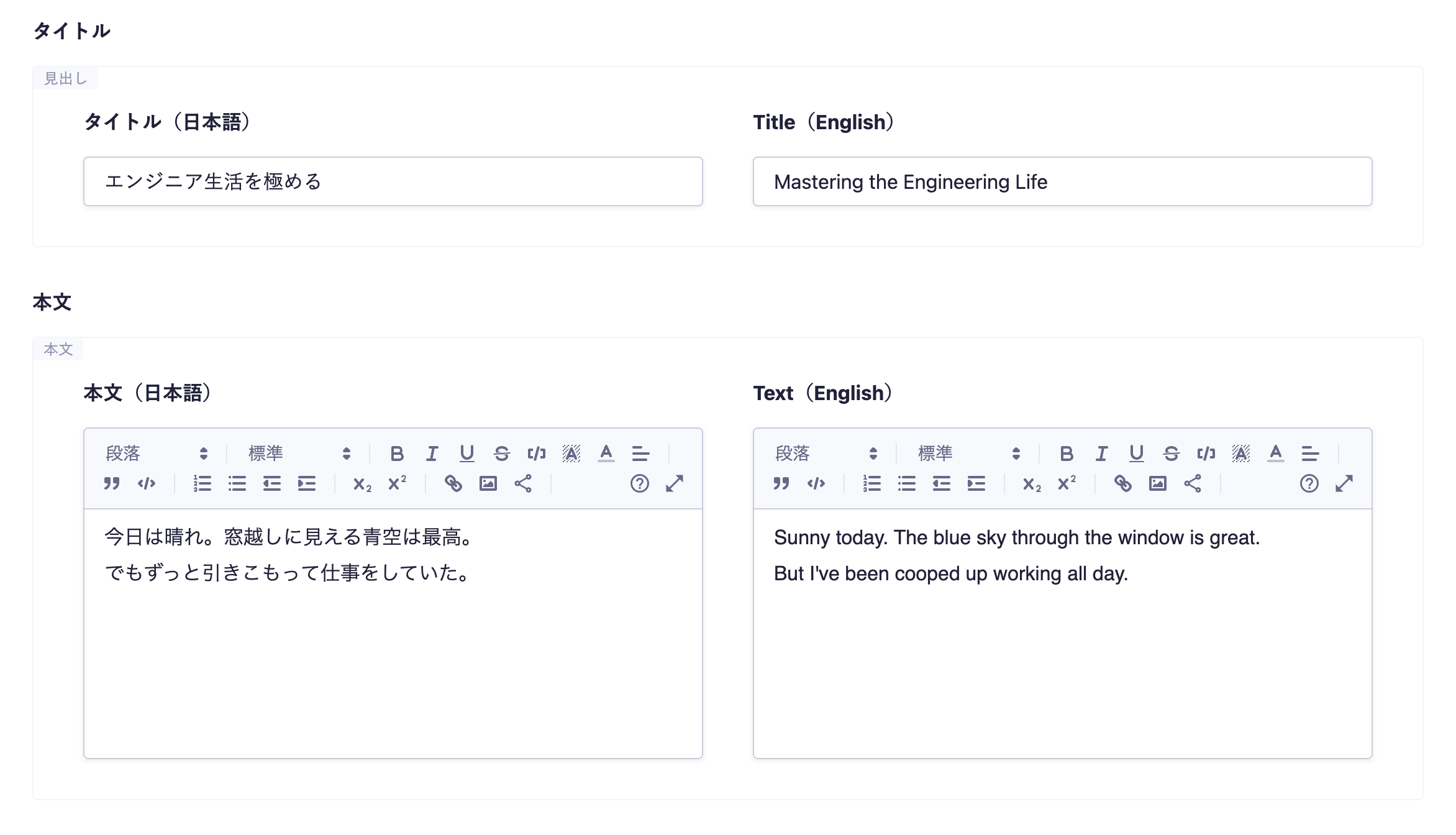Click the Japanese title input field
Viewport: 1456px width, 835px height.
[393, 181]
